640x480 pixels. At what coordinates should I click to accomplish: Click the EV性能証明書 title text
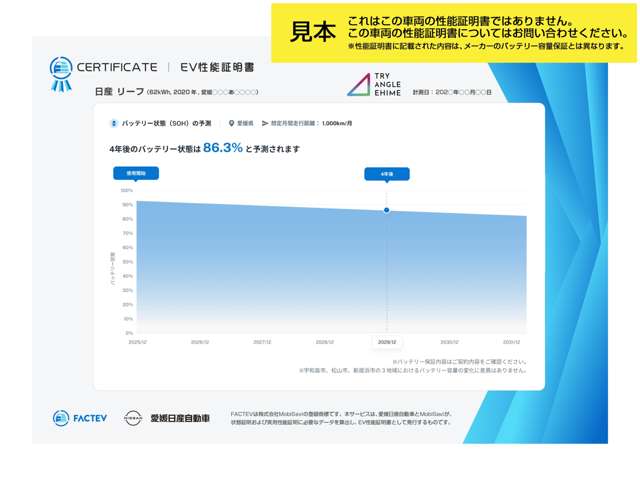[217, 67]
